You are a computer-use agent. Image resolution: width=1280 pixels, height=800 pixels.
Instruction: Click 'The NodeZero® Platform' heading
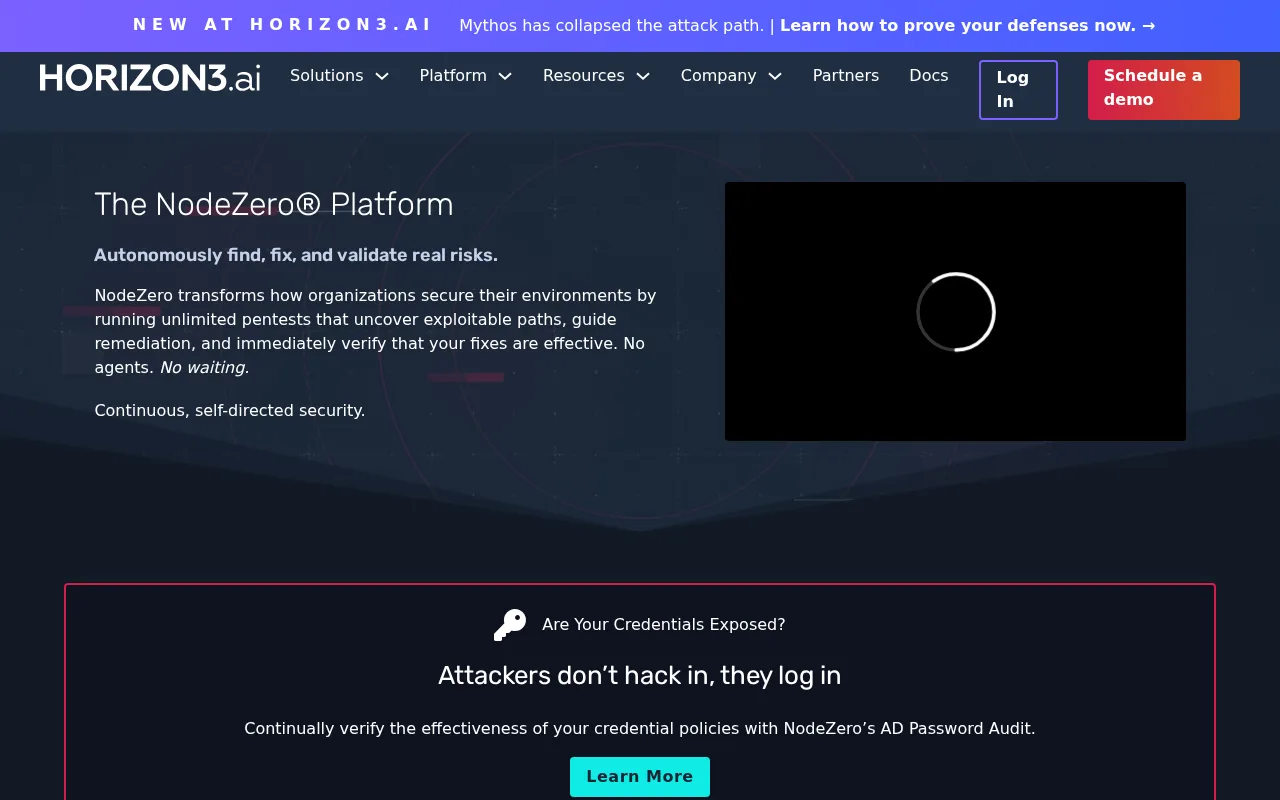(x=274, y=205)
